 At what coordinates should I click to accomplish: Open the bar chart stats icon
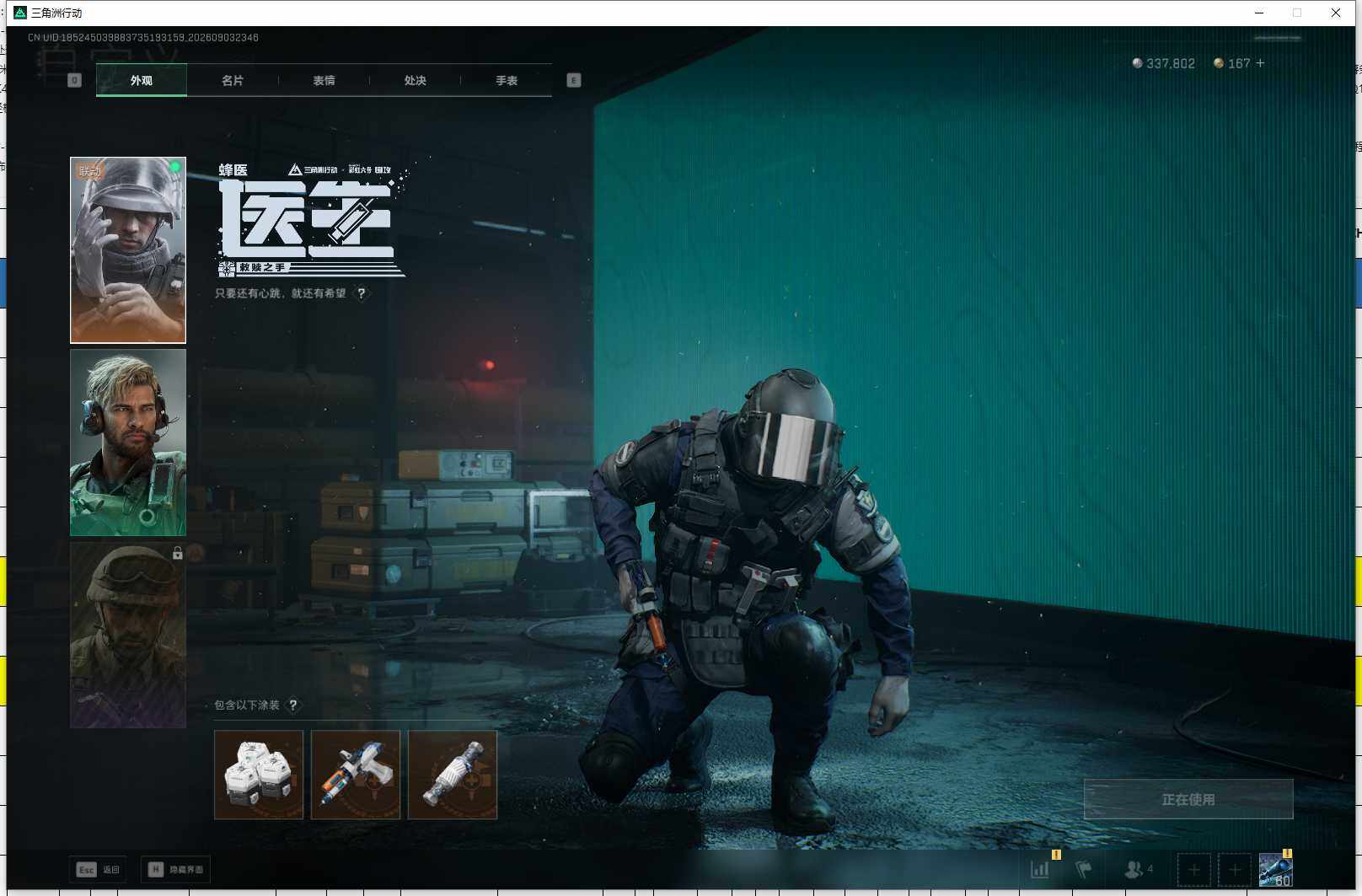(1040, 869)
